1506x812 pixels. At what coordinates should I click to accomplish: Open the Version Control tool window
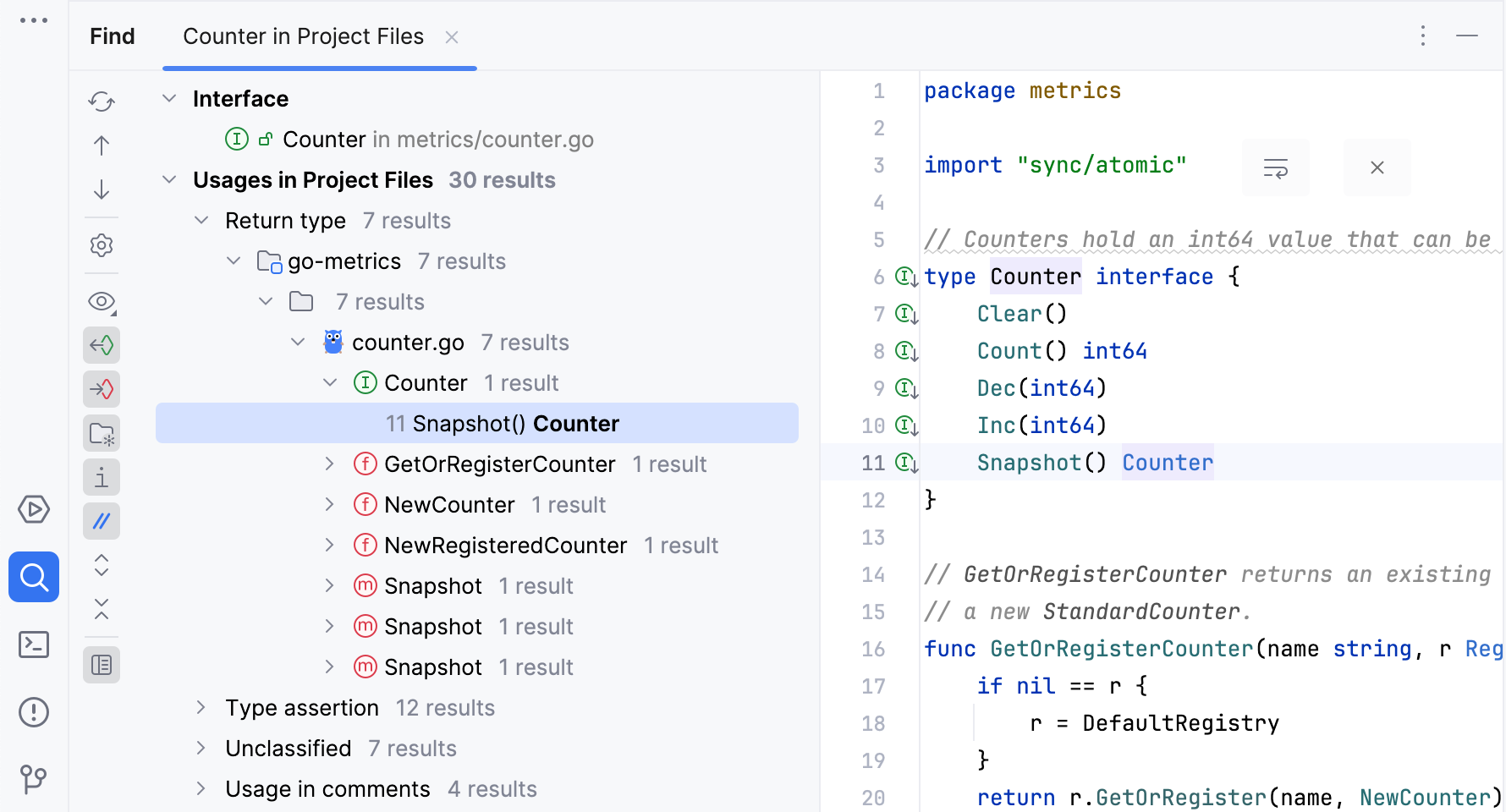pos(34,779)
